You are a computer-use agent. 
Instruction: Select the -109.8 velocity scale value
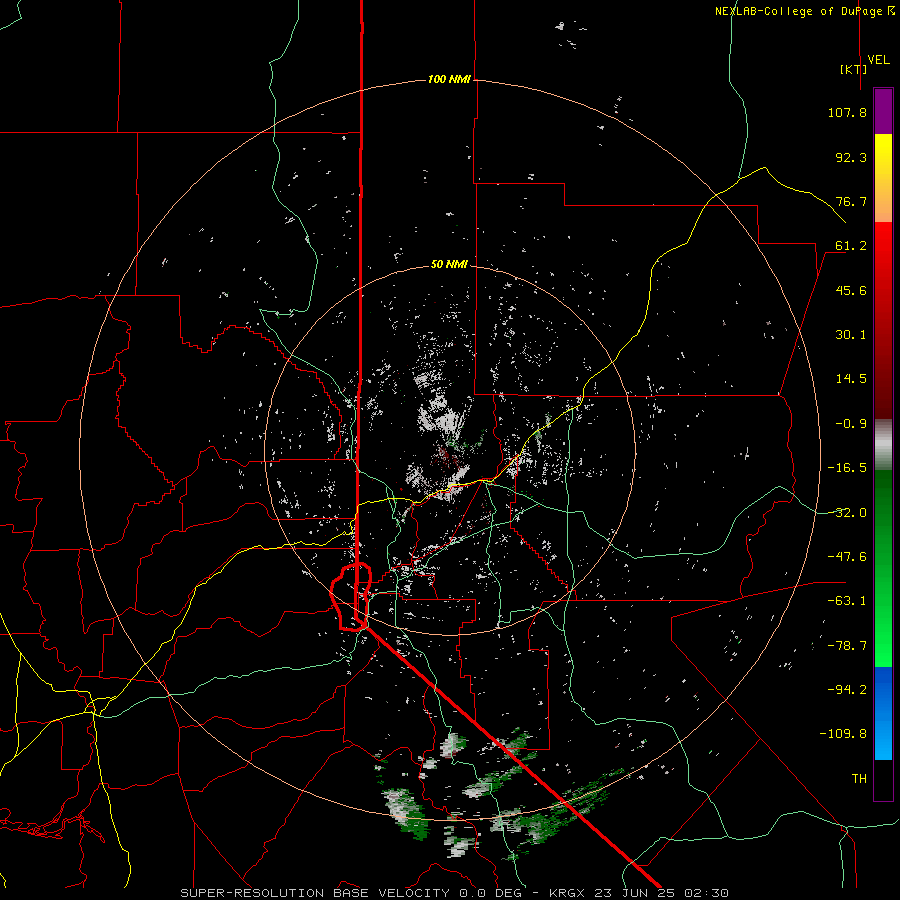click(844, 734)
